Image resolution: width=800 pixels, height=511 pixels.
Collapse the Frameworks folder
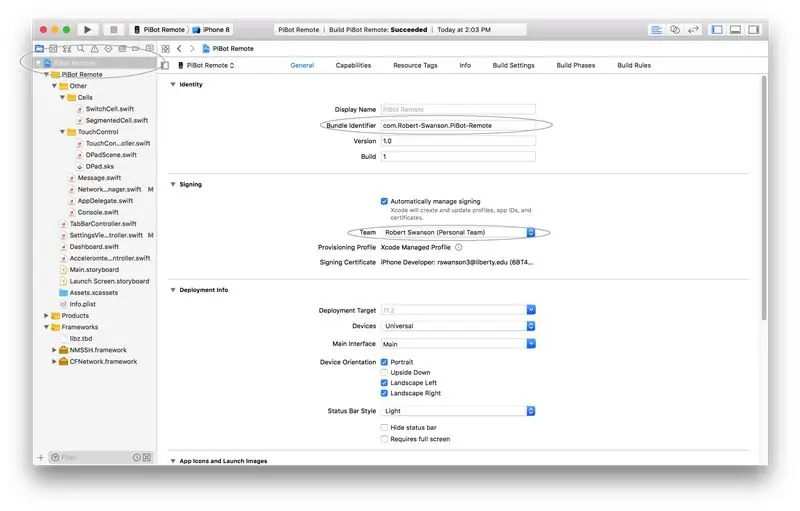pyautogui.click(x=46, y=327)
